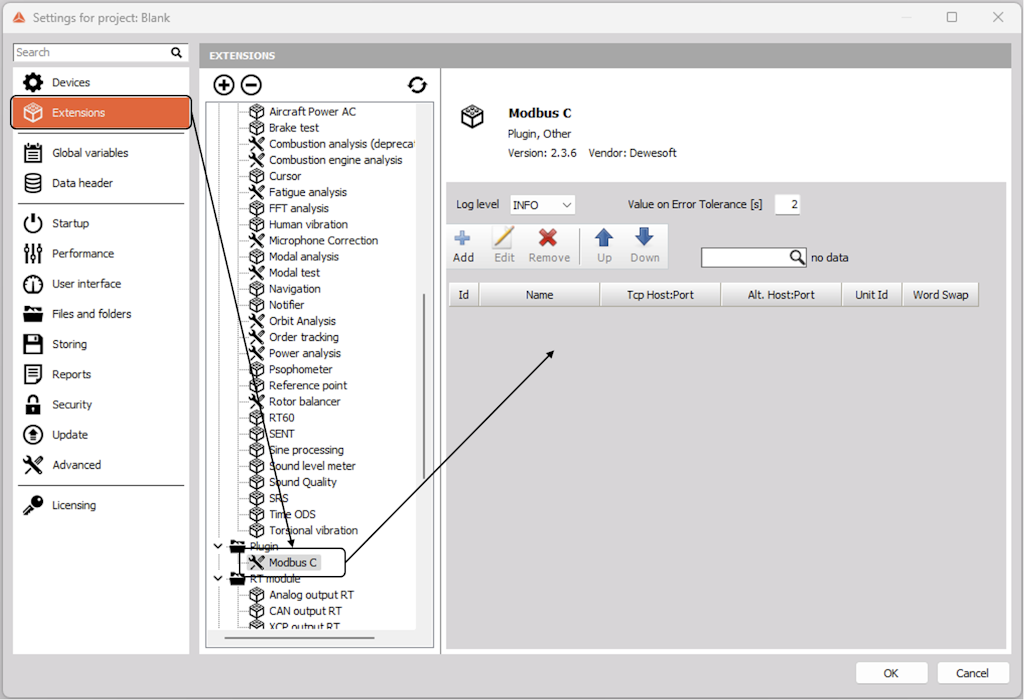This screenshot has width=1024, height=700.
Task: Collapse the RT module tree node
Action: pyautogui.click(x=218, y=578)
